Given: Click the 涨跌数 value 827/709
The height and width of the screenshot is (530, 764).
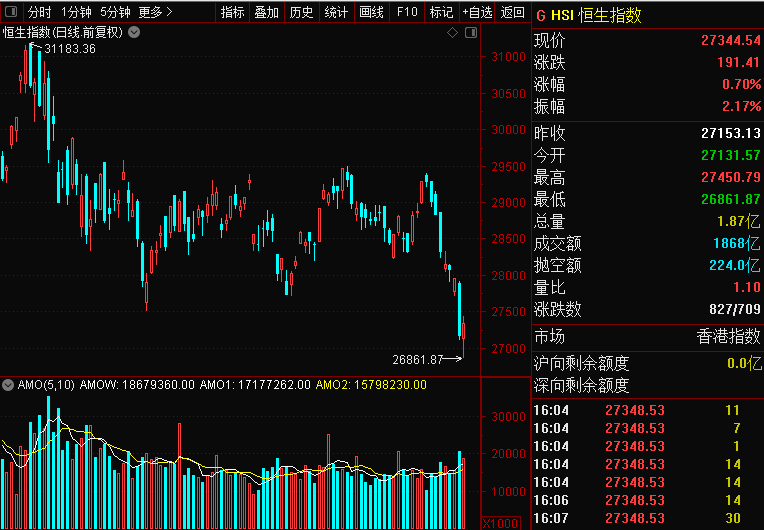Looking at the screenshot, I should 735,309.
